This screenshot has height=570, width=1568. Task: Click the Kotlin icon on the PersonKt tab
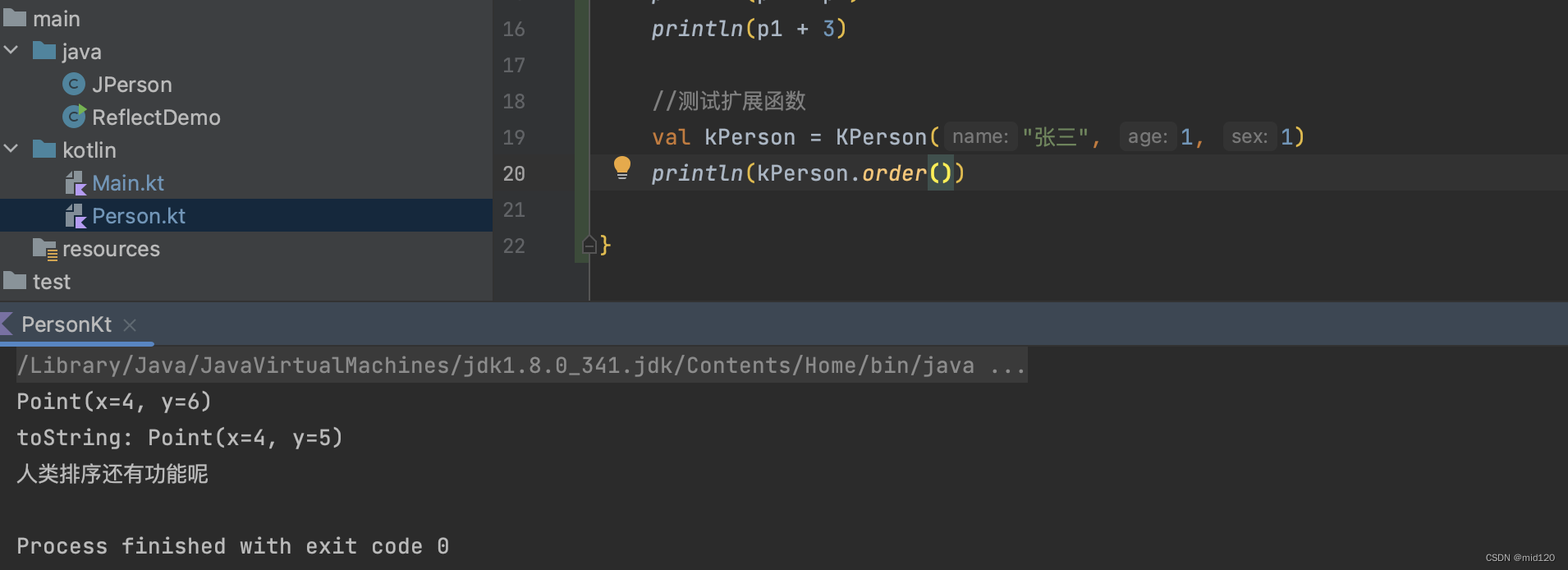click(7, 324)
